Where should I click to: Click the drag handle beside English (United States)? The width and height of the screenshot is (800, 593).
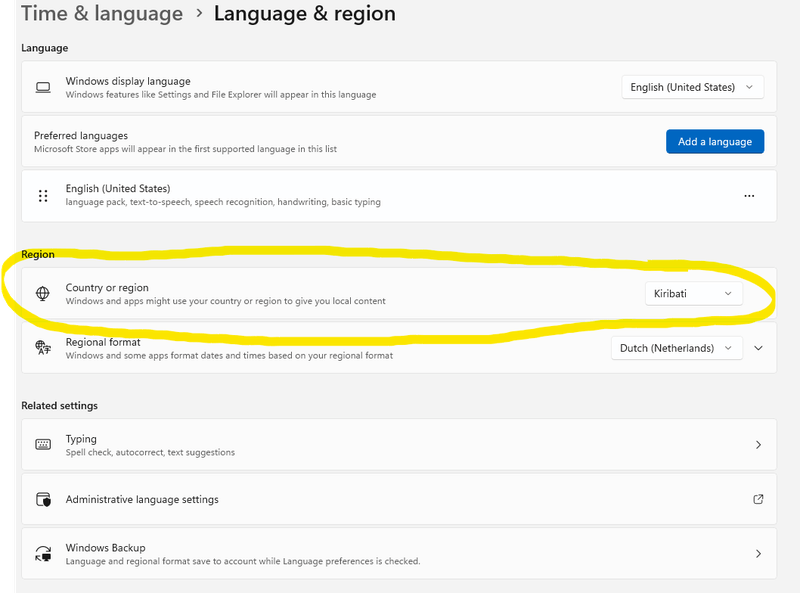(43, 196)
